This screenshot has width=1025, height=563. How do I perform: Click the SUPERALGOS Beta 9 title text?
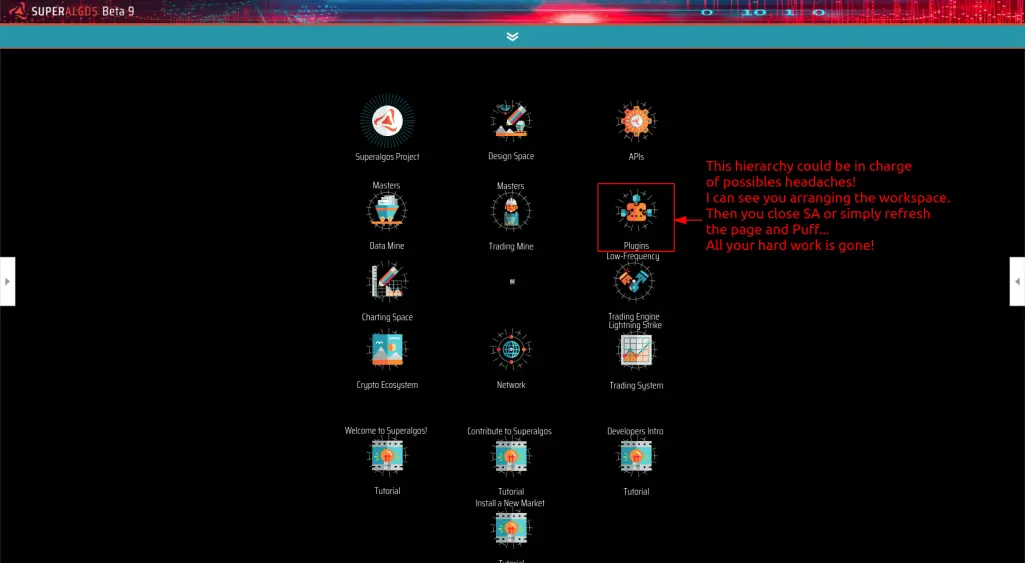click(x=83, y=12)
